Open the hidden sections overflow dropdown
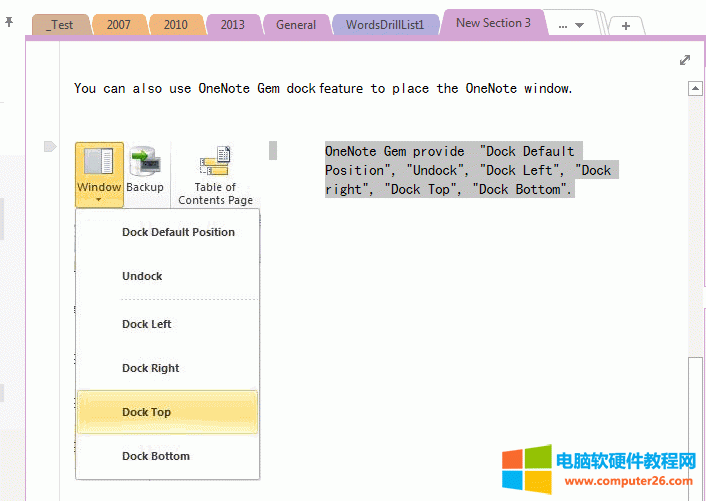This screenshot has height=501, width=706. [x=571, y=25]
